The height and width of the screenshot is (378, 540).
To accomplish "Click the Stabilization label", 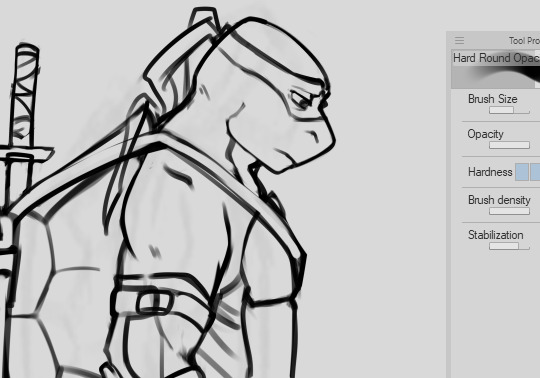I will click(496, 235).
